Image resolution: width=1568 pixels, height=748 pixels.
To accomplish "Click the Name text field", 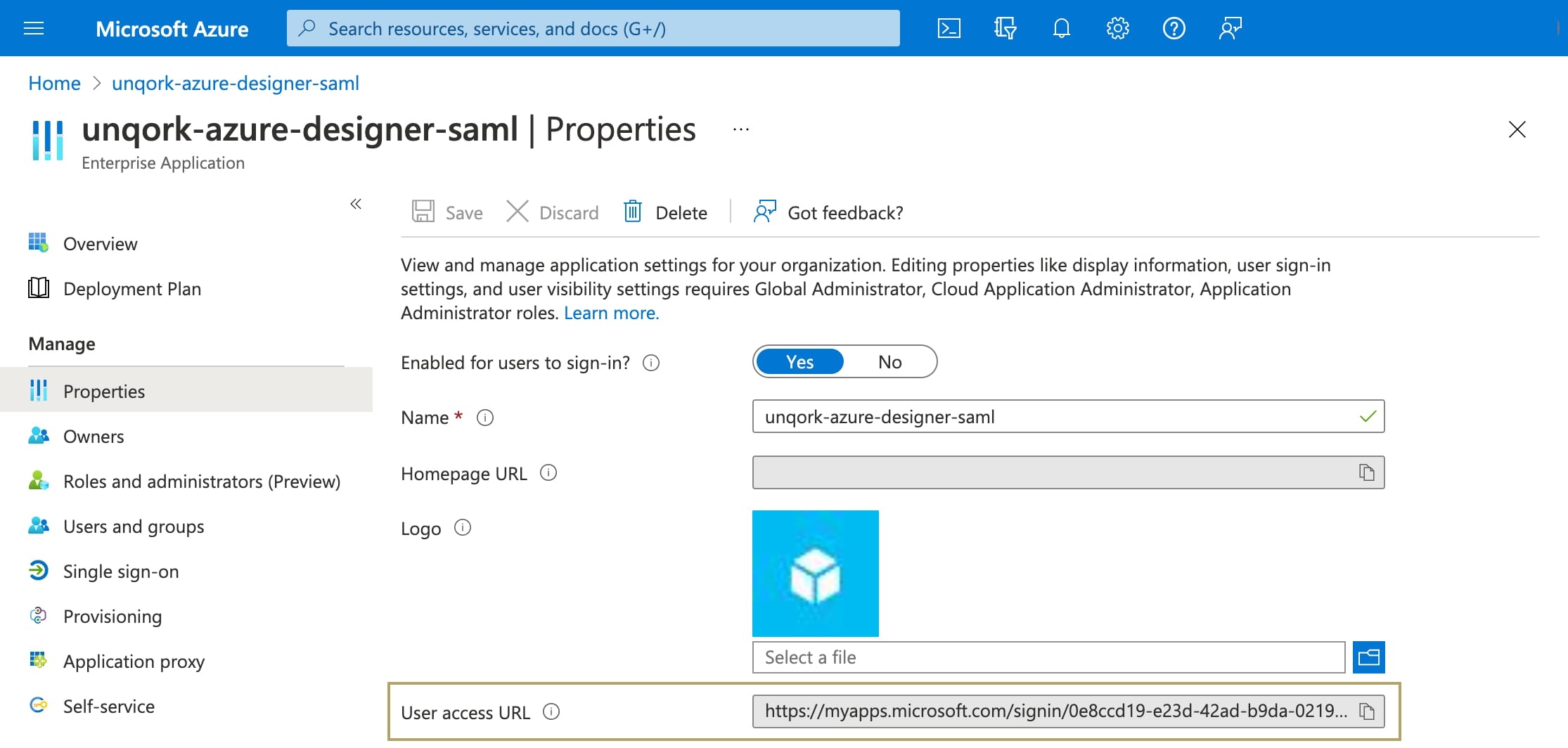I will tap(1068, 416).
